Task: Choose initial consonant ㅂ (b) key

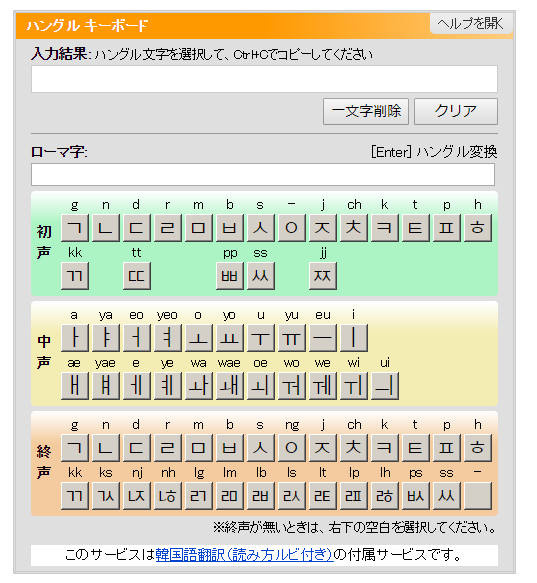Action: [230, 228]
